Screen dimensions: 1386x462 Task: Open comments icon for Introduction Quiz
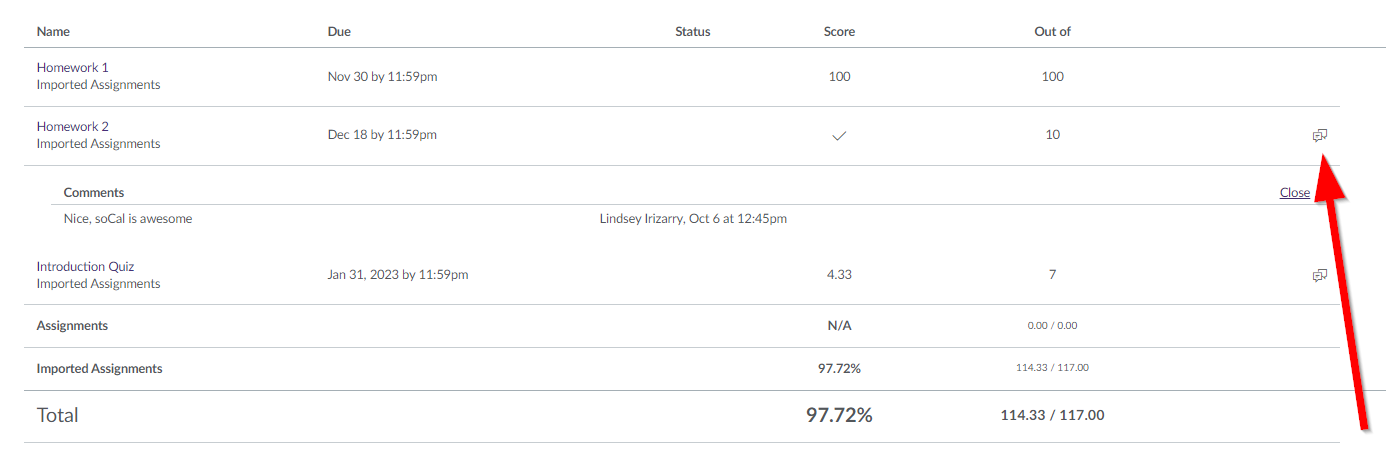click(1320, 275)
